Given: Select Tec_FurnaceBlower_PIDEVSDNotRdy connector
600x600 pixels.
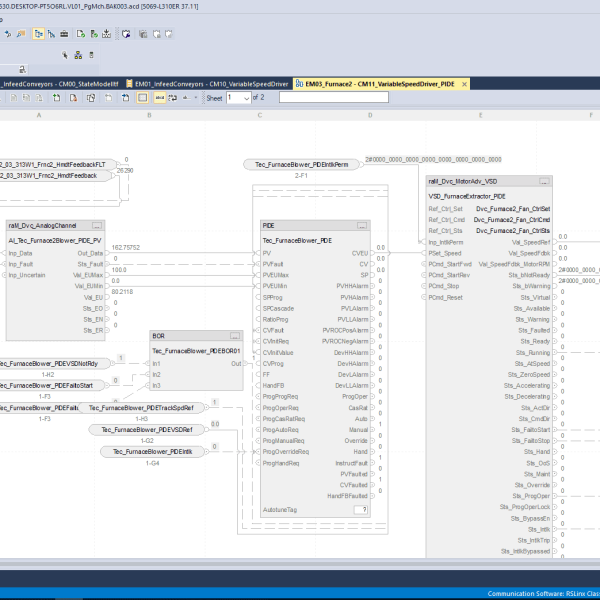Looking at the screenshot, I should (x=55, y=364).
